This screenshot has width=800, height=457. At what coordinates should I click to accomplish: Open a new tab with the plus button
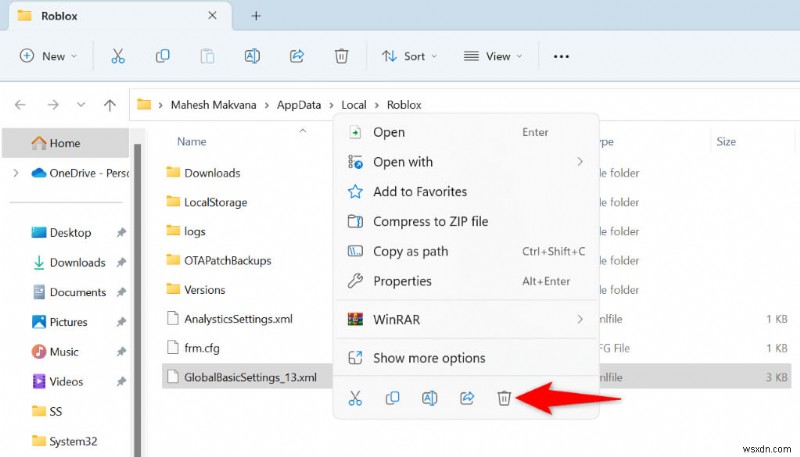(256, 16)
